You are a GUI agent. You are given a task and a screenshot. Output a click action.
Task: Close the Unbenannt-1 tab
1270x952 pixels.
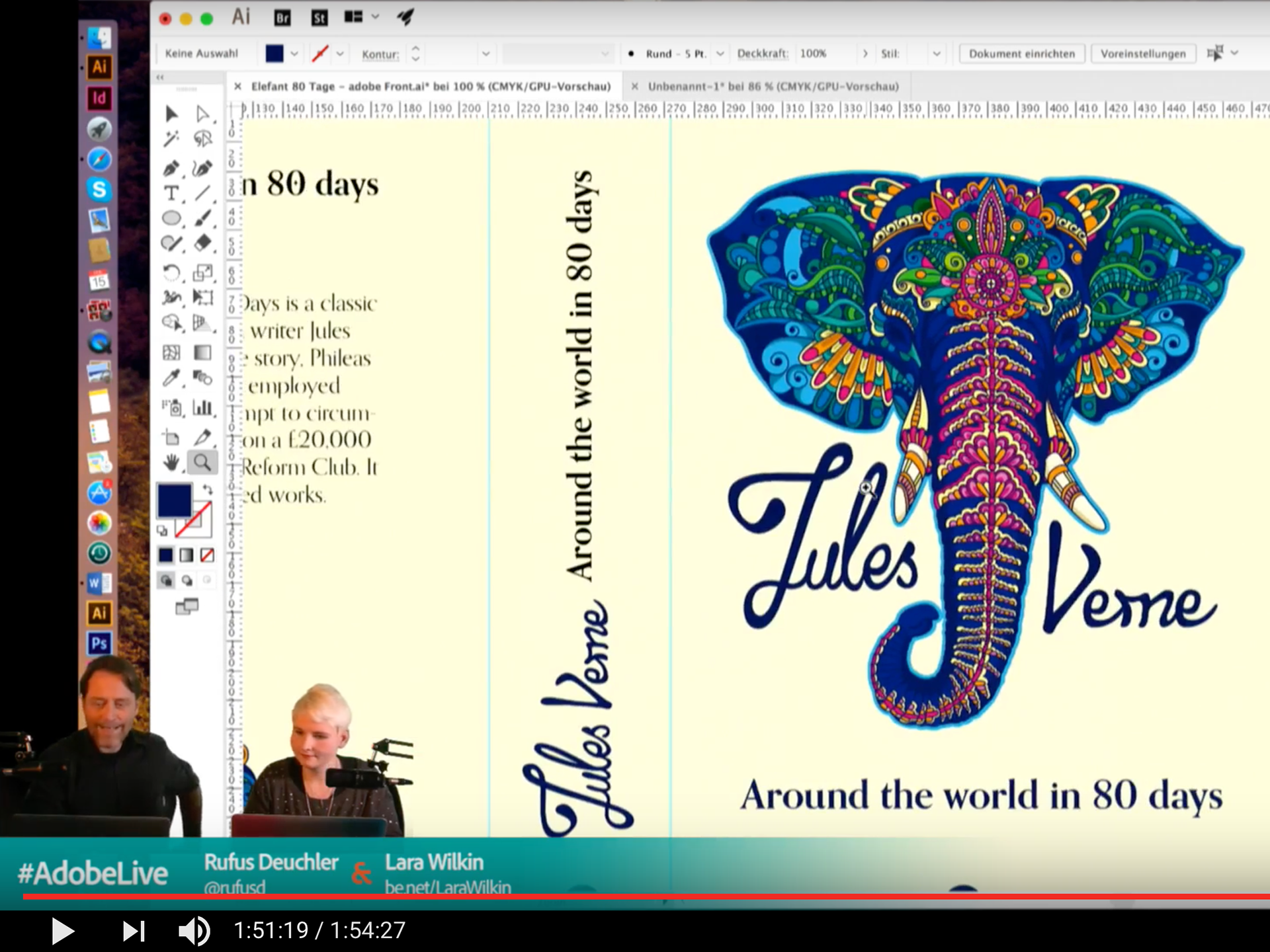pos(634,87)
